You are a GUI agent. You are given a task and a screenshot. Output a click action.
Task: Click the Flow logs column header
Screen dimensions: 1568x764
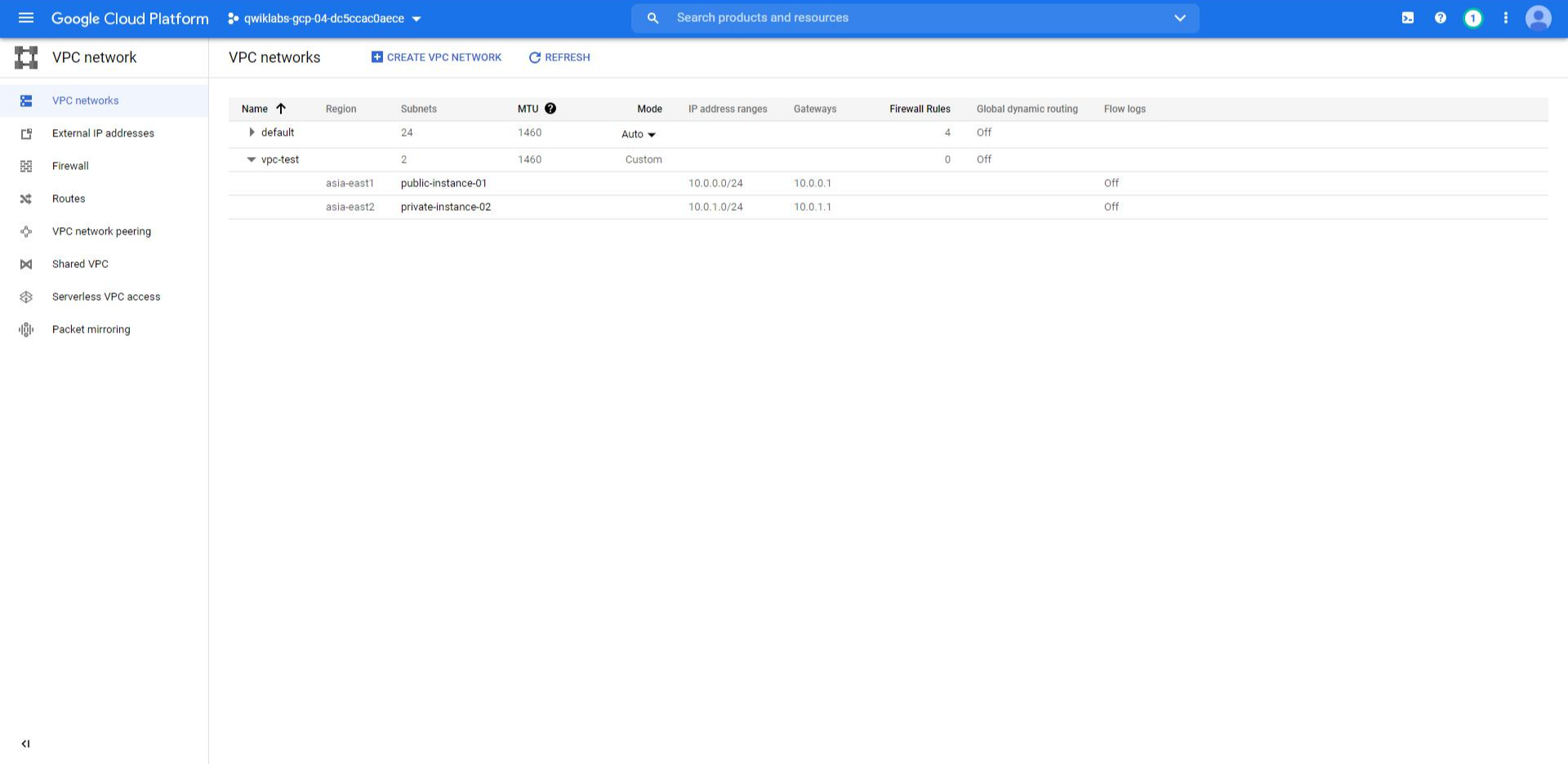coord(1125,109)
